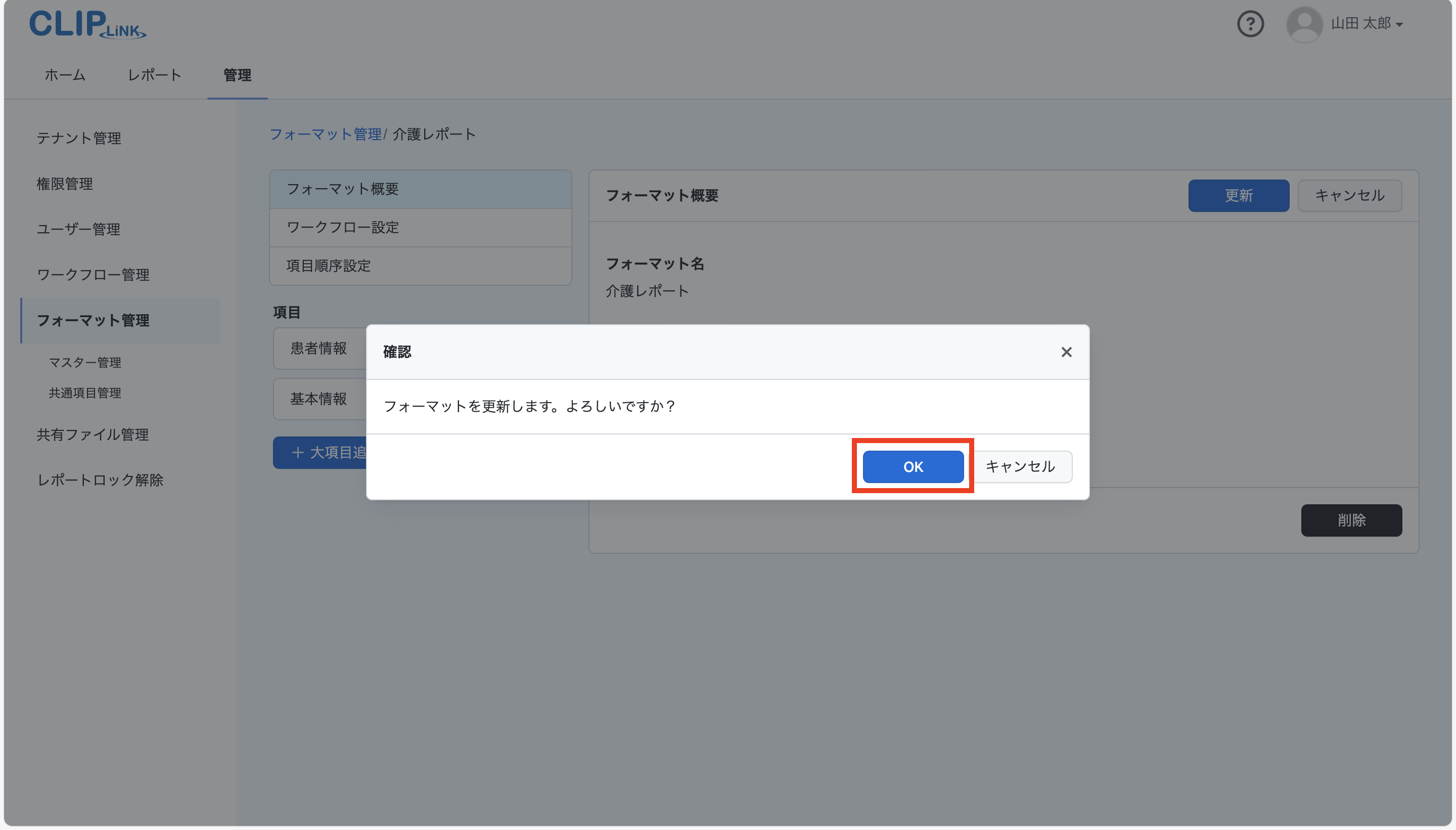Open 項目順序設定 settings tab
This screenshot has width=1456, height=830.
328,266
